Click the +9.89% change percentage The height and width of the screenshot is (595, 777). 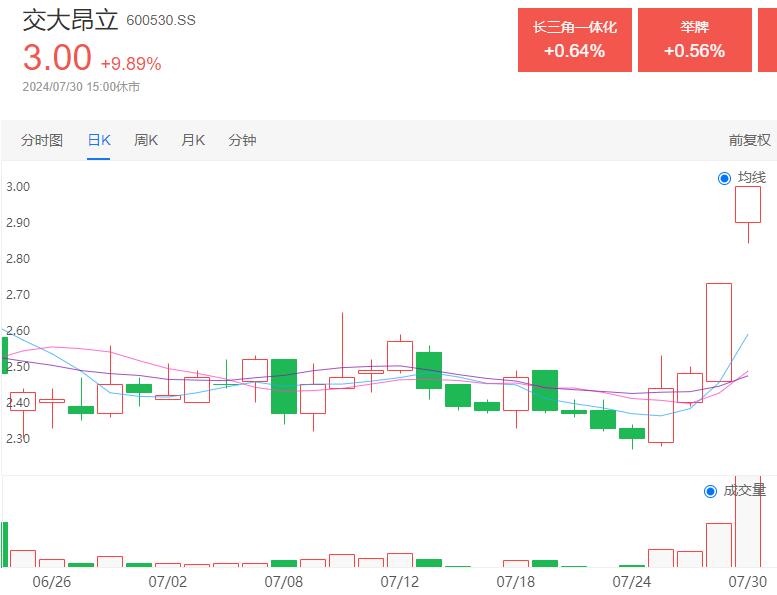click(130, 64)
